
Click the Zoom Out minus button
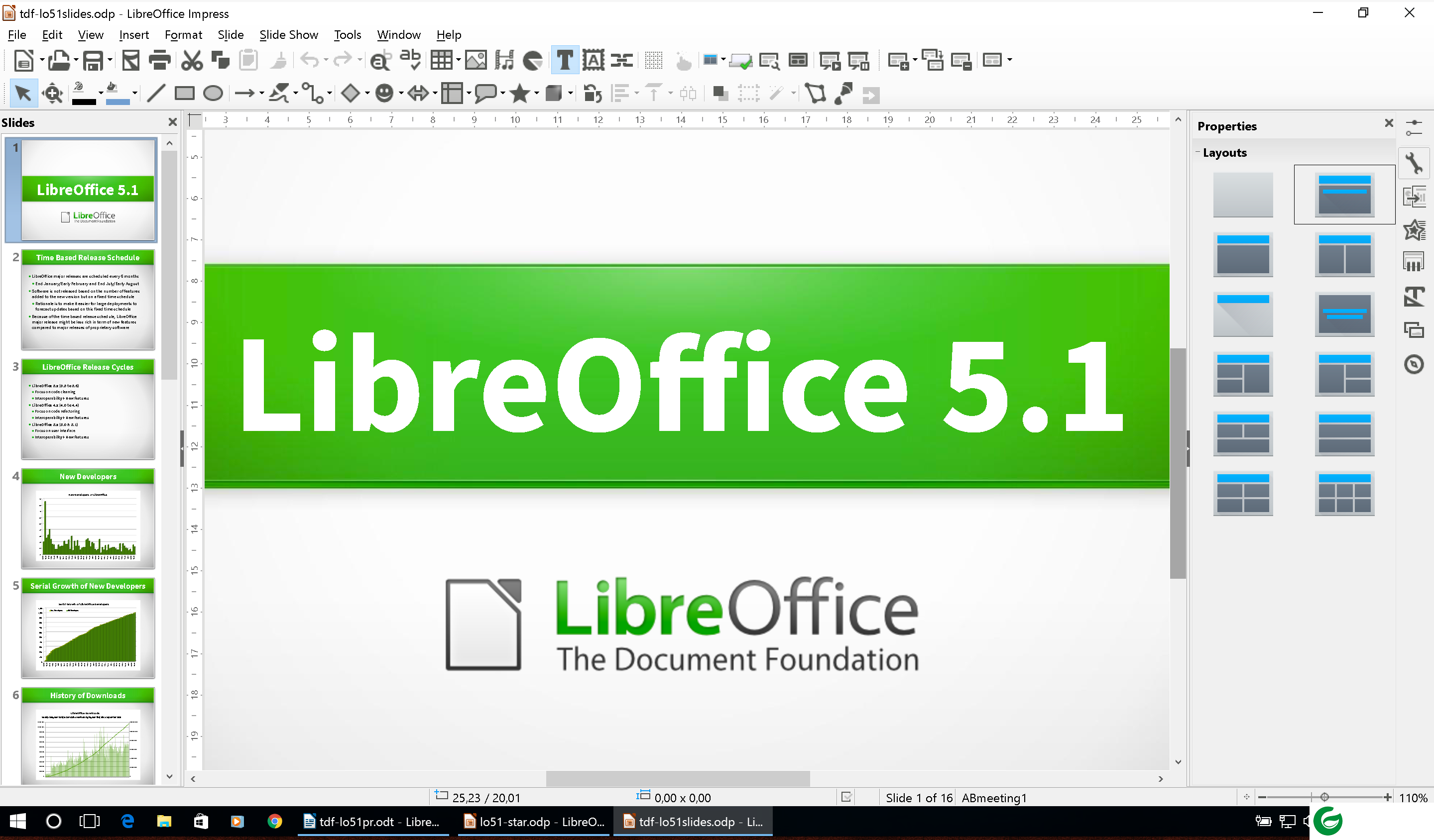click(x=1262, y=797)
